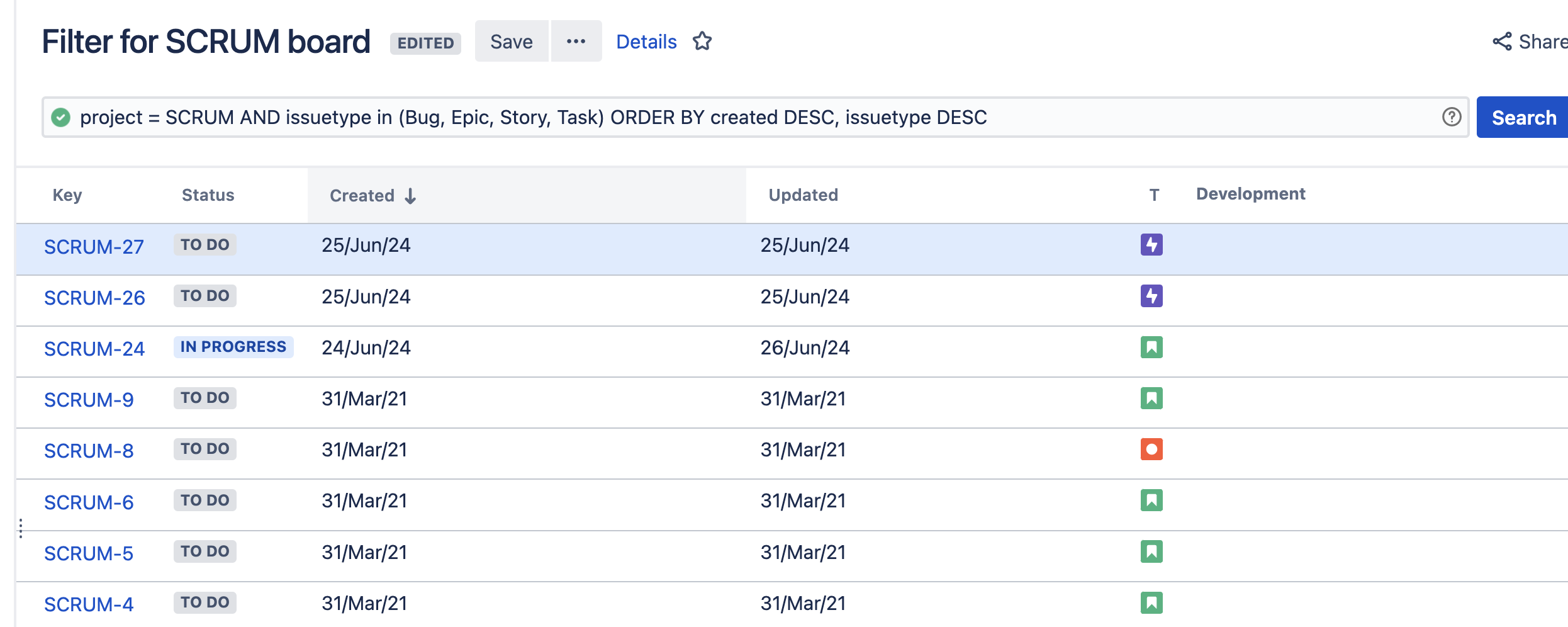Click the Save filter button
Viewport: 1568px width, 627px height.
(511, 42)
